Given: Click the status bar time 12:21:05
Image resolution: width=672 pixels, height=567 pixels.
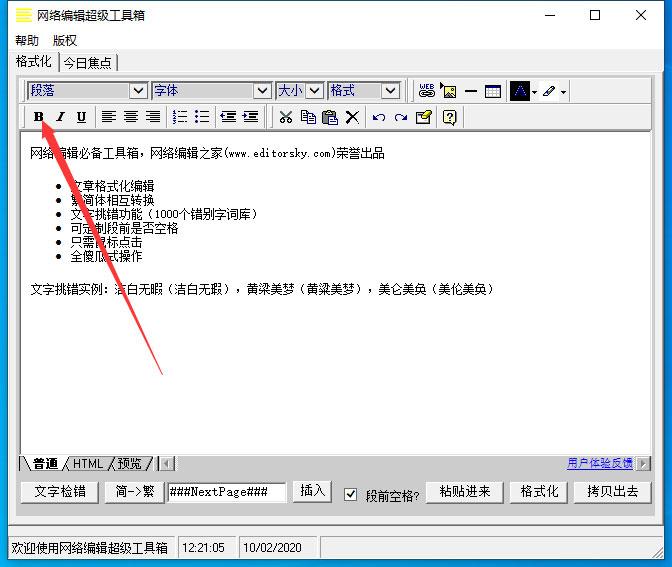Looking at the screenshot, I should coord(203,548).
